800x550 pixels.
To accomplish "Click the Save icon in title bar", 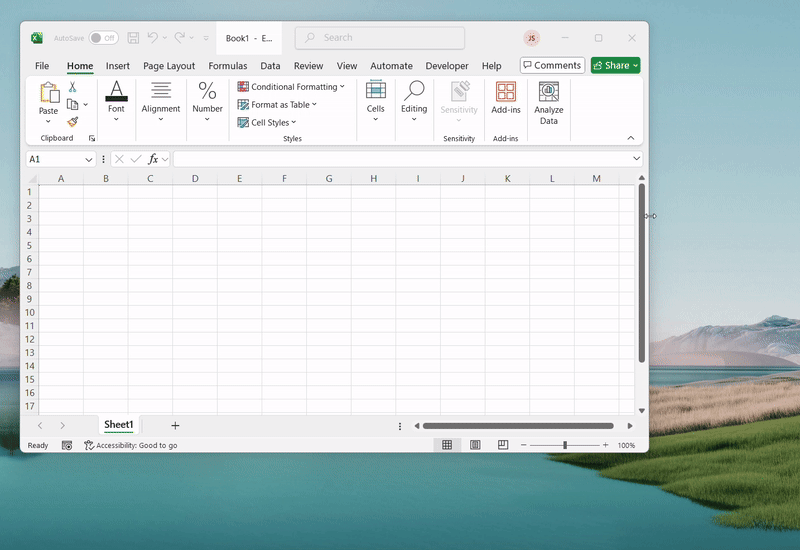I will 133,38.
